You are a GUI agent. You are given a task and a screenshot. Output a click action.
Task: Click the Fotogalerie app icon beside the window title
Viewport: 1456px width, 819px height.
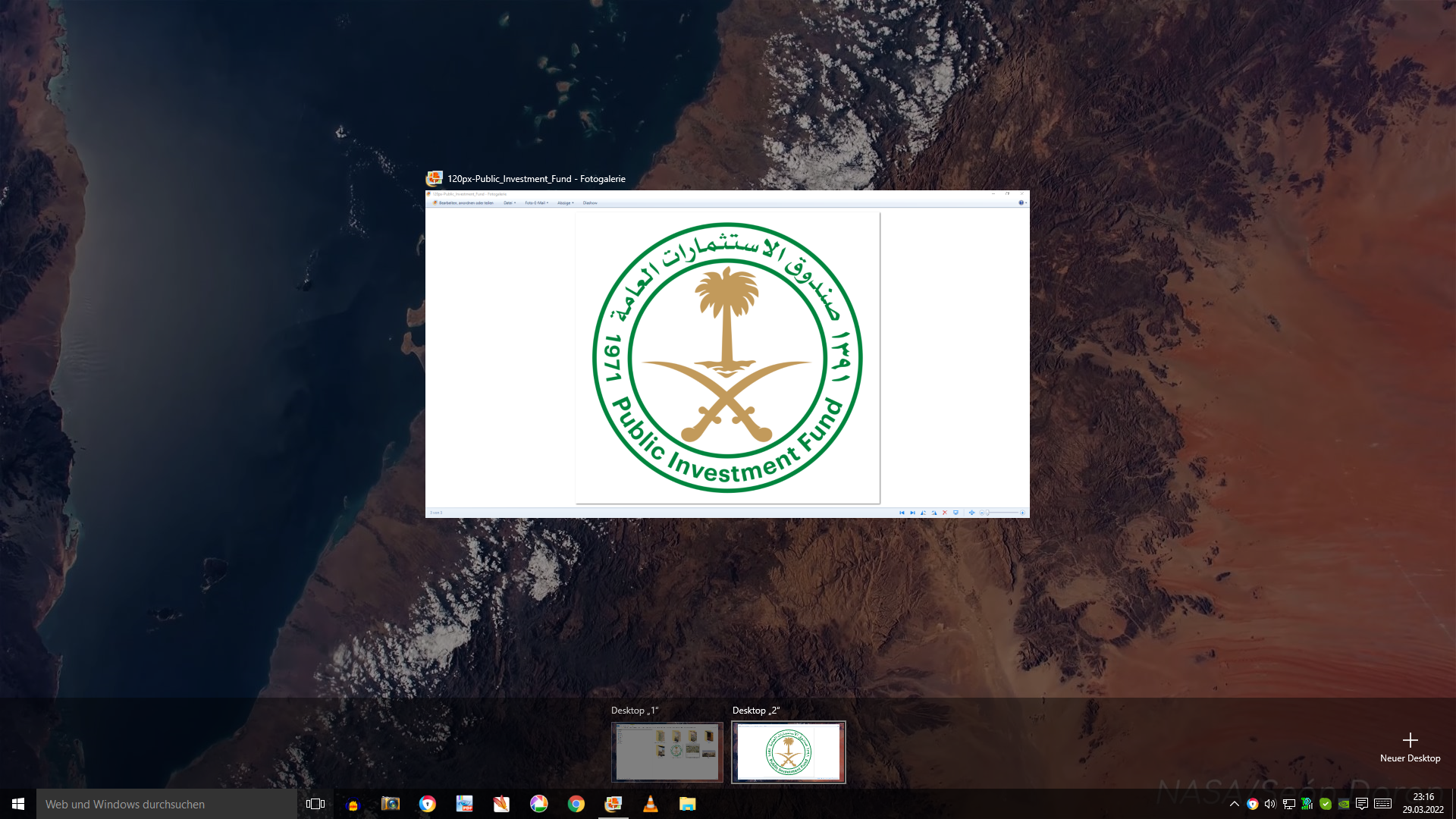[435, 178]
